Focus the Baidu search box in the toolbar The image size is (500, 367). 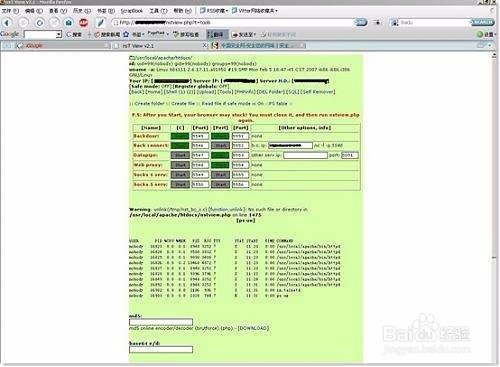pos(435,23)
